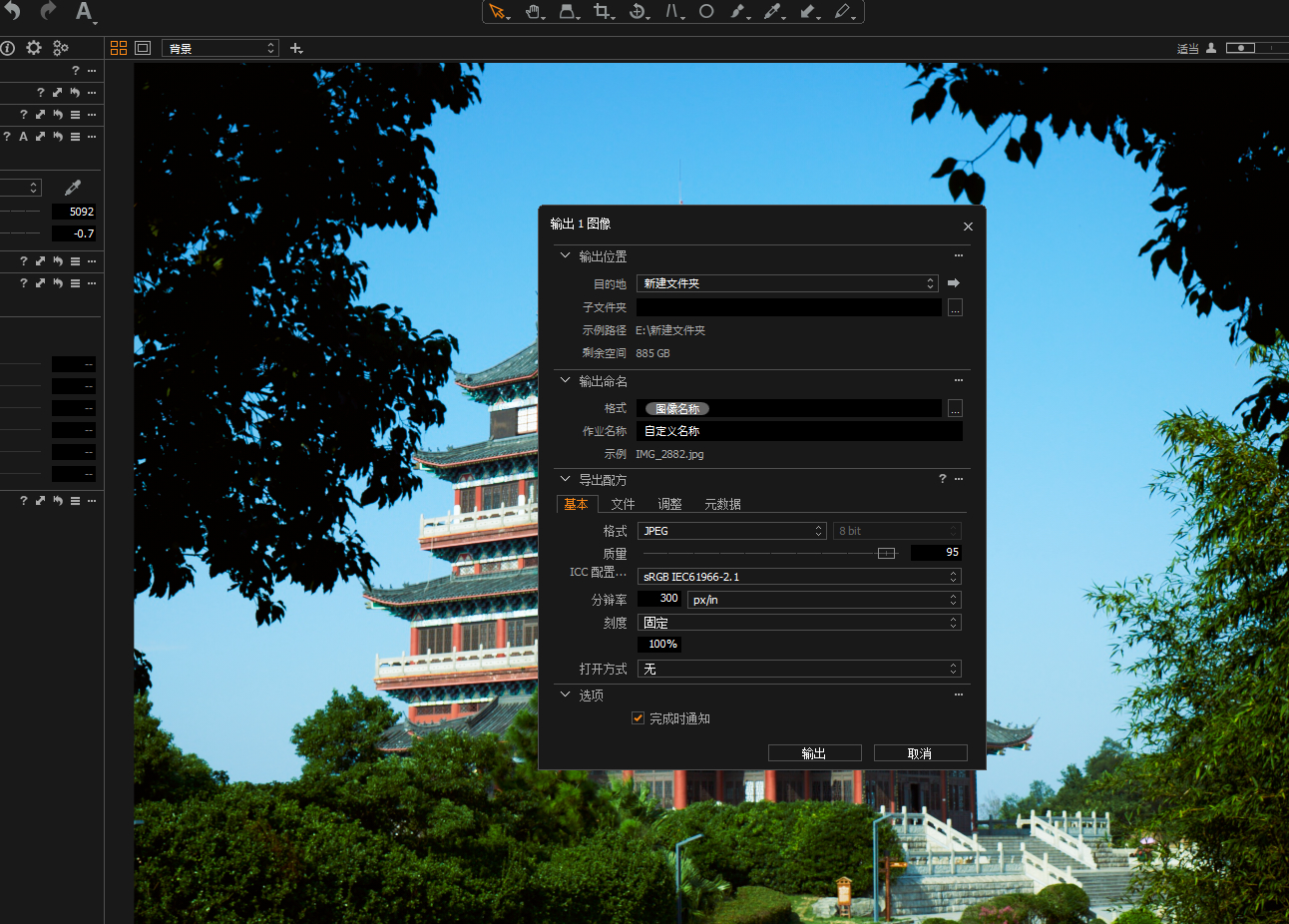Select the circle spot removal tool
The width and height of the screenshot is (1289, 924).
[706, 12]
